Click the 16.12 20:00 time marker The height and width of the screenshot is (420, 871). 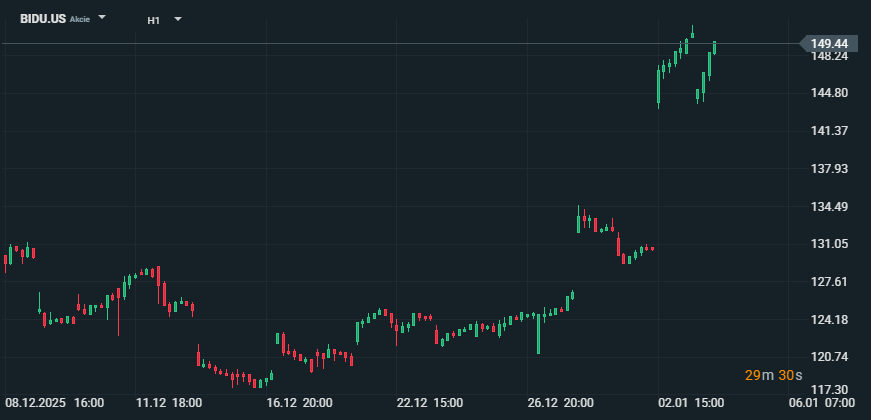299,403
